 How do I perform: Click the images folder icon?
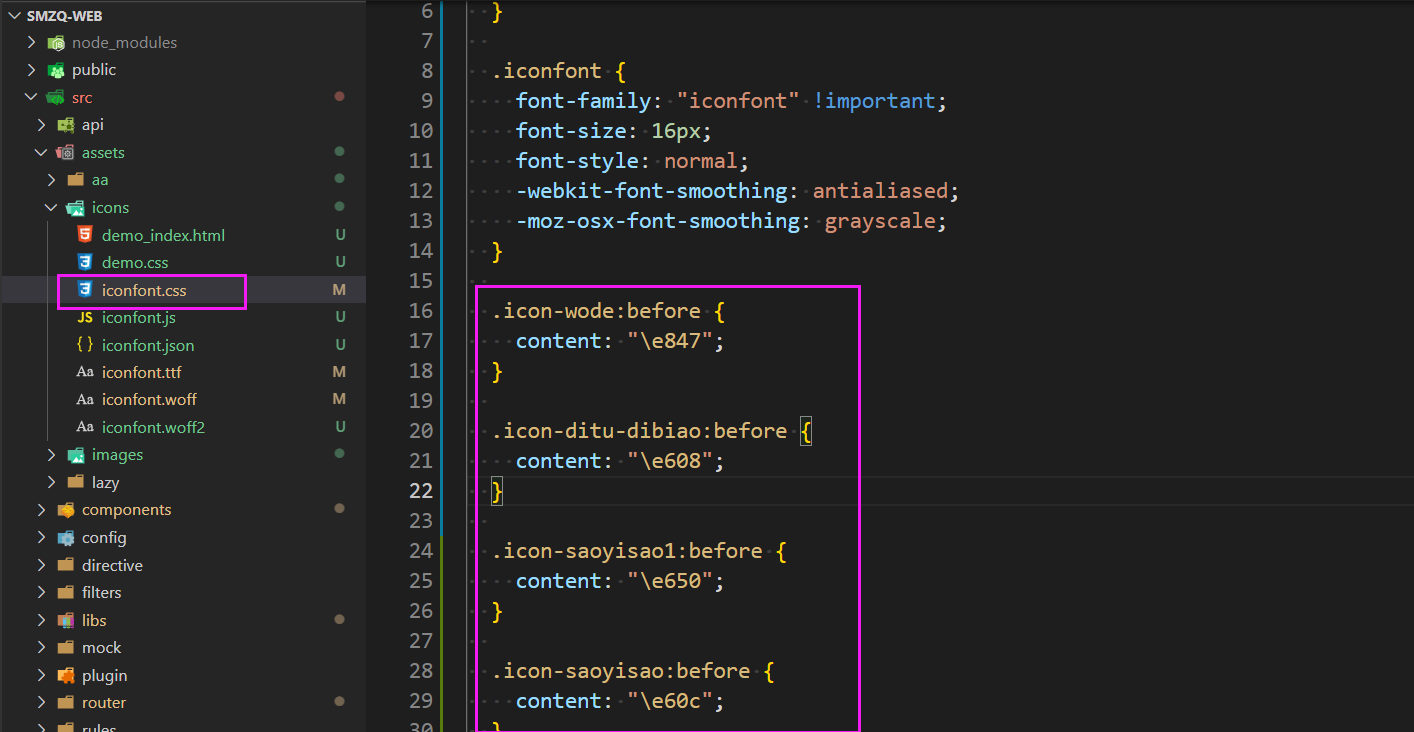pos(76,455)
